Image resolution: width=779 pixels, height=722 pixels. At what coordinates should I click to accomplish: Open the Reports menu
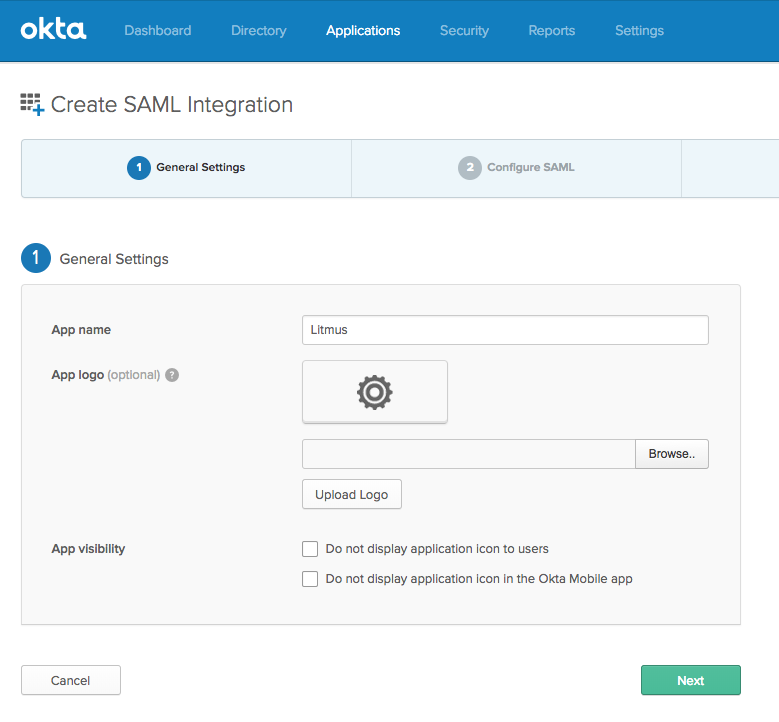pos(551,30)
